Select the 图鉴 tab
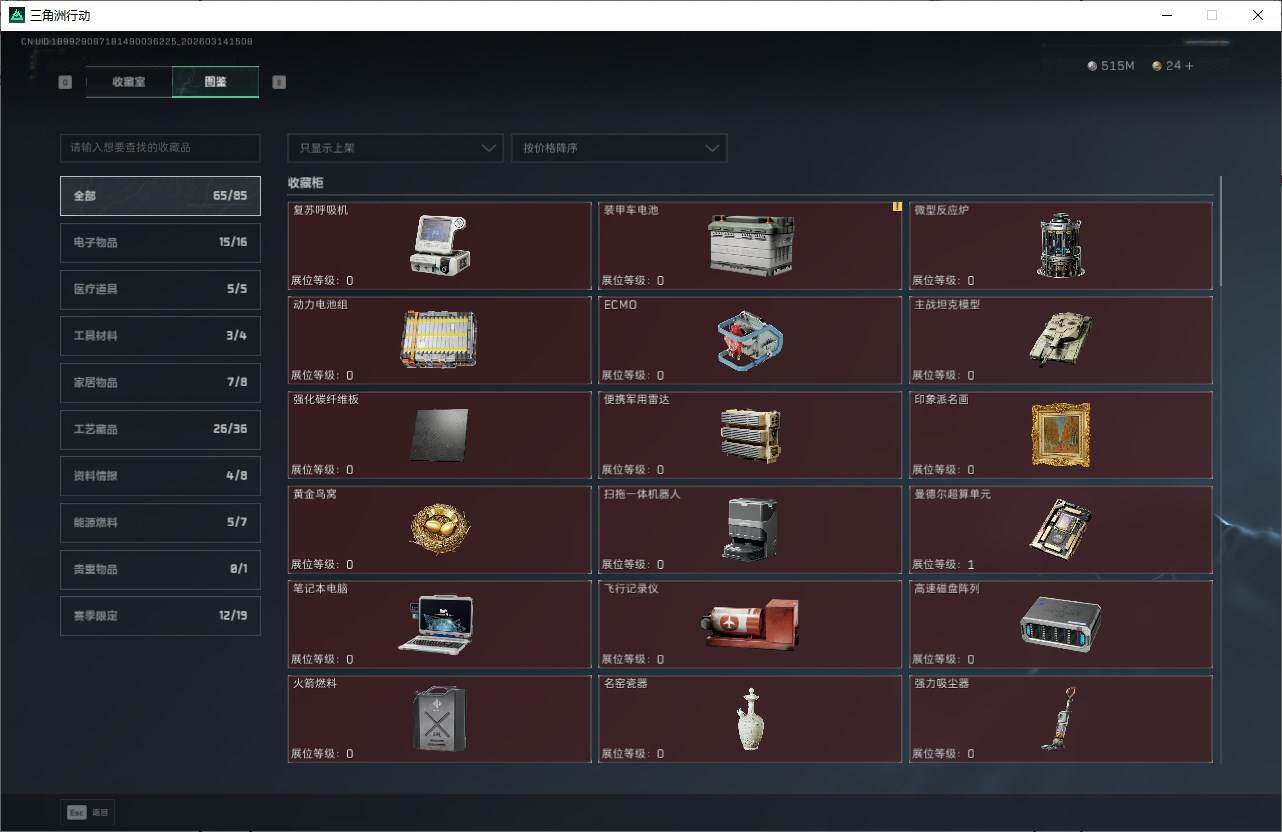 (x=215, y=82)
